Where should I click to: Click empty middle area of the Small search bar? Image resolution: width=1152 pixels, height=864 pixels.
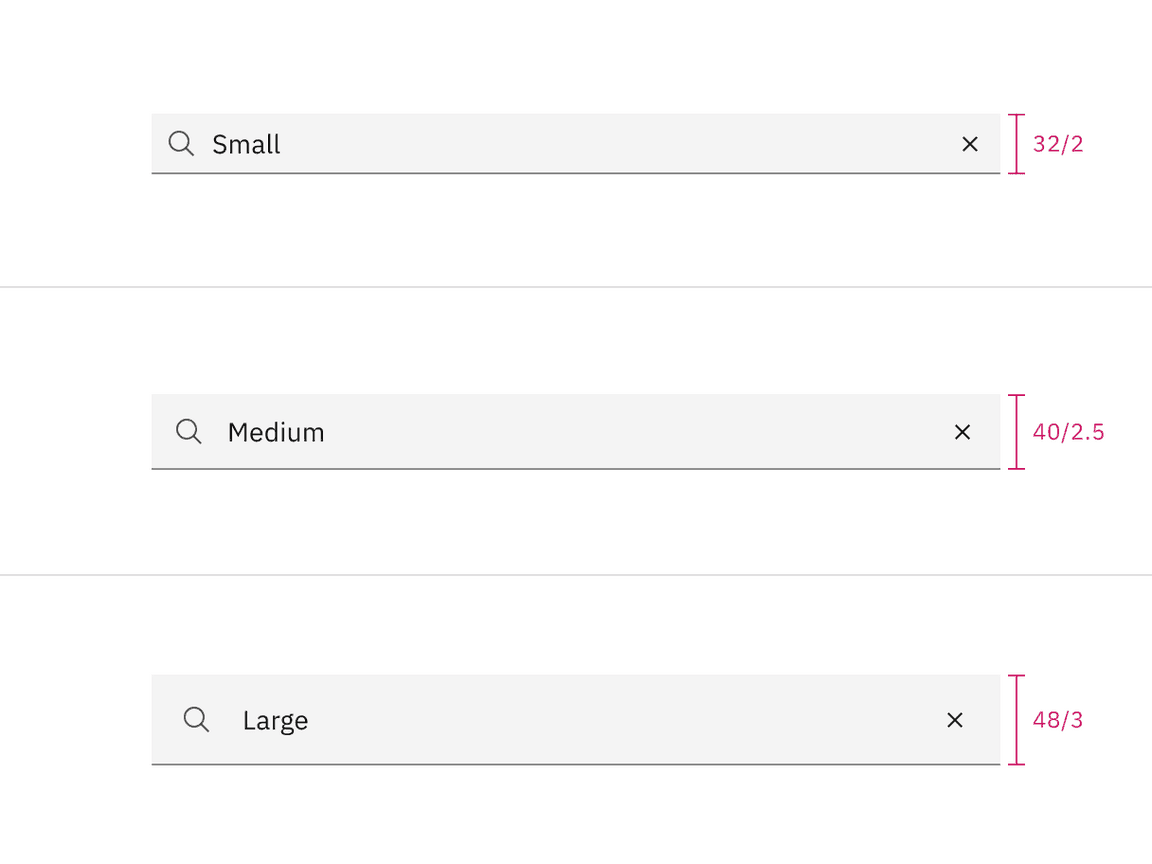600,144
